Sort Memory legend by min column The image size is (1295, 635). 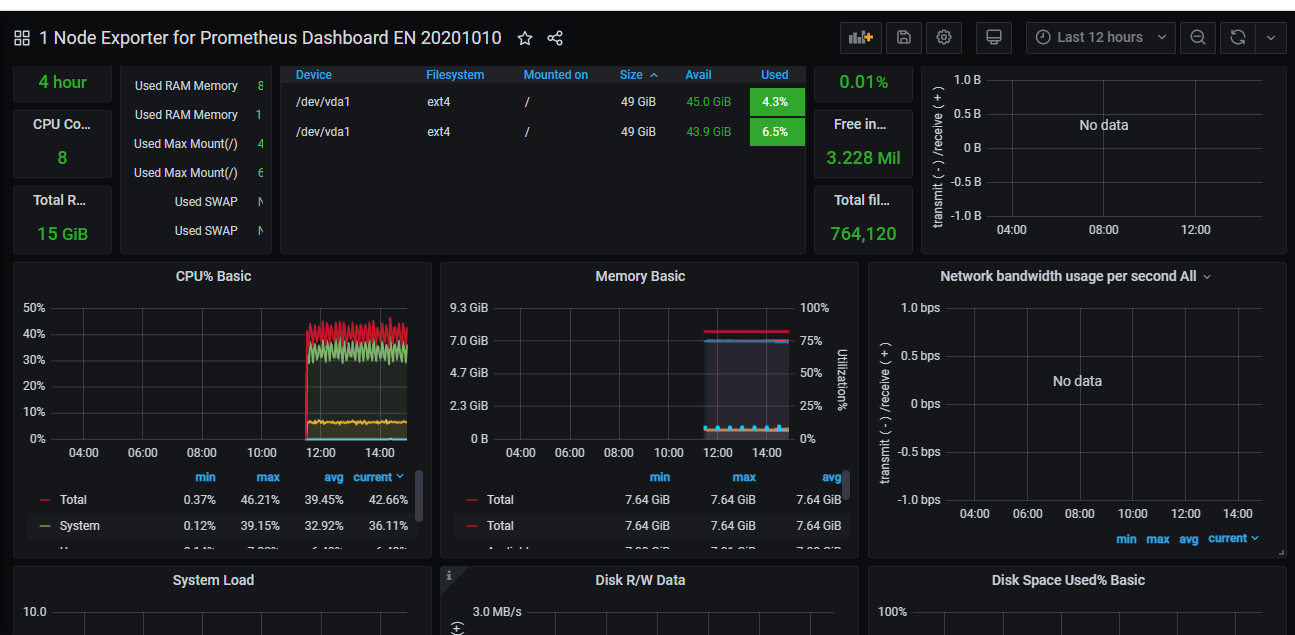pyautogui.click(x=660, y=477)
